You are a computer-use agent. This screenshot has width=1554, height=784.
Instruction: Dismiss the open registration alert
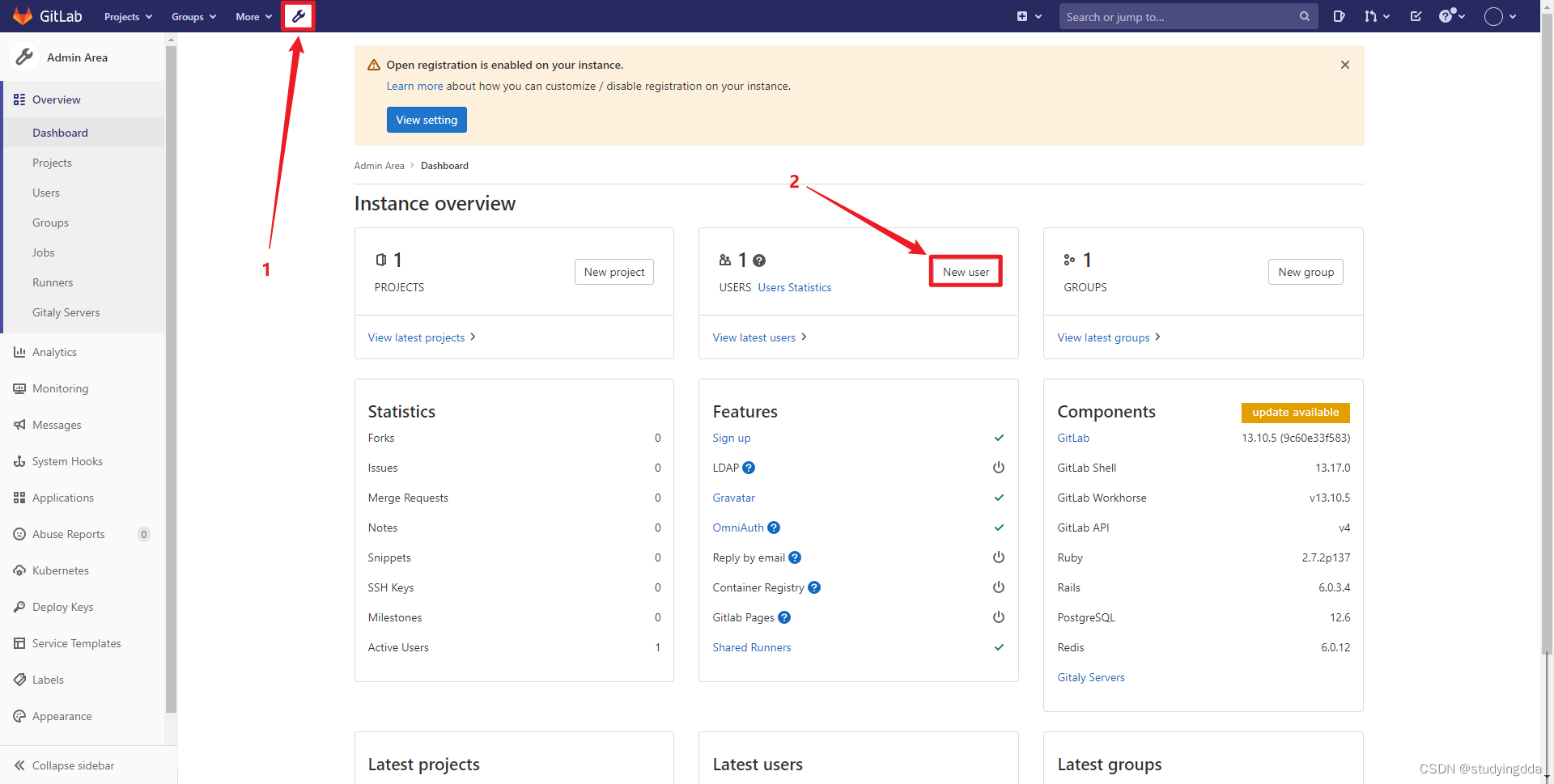pos(1345,65)
